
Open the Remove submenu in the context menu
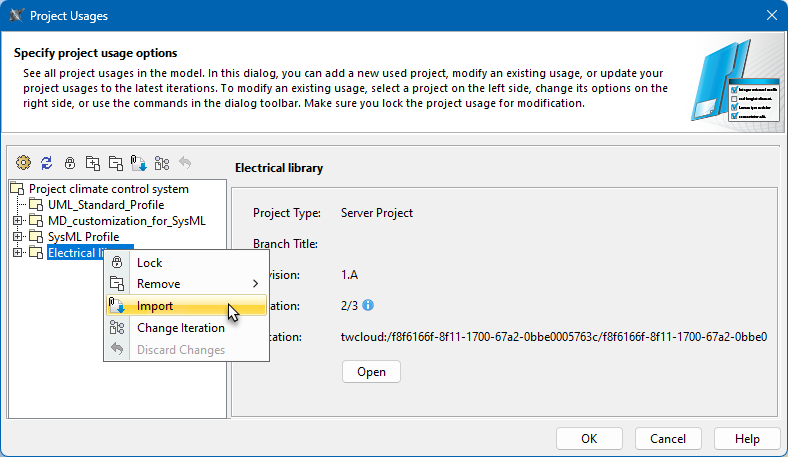click(185, 284)
